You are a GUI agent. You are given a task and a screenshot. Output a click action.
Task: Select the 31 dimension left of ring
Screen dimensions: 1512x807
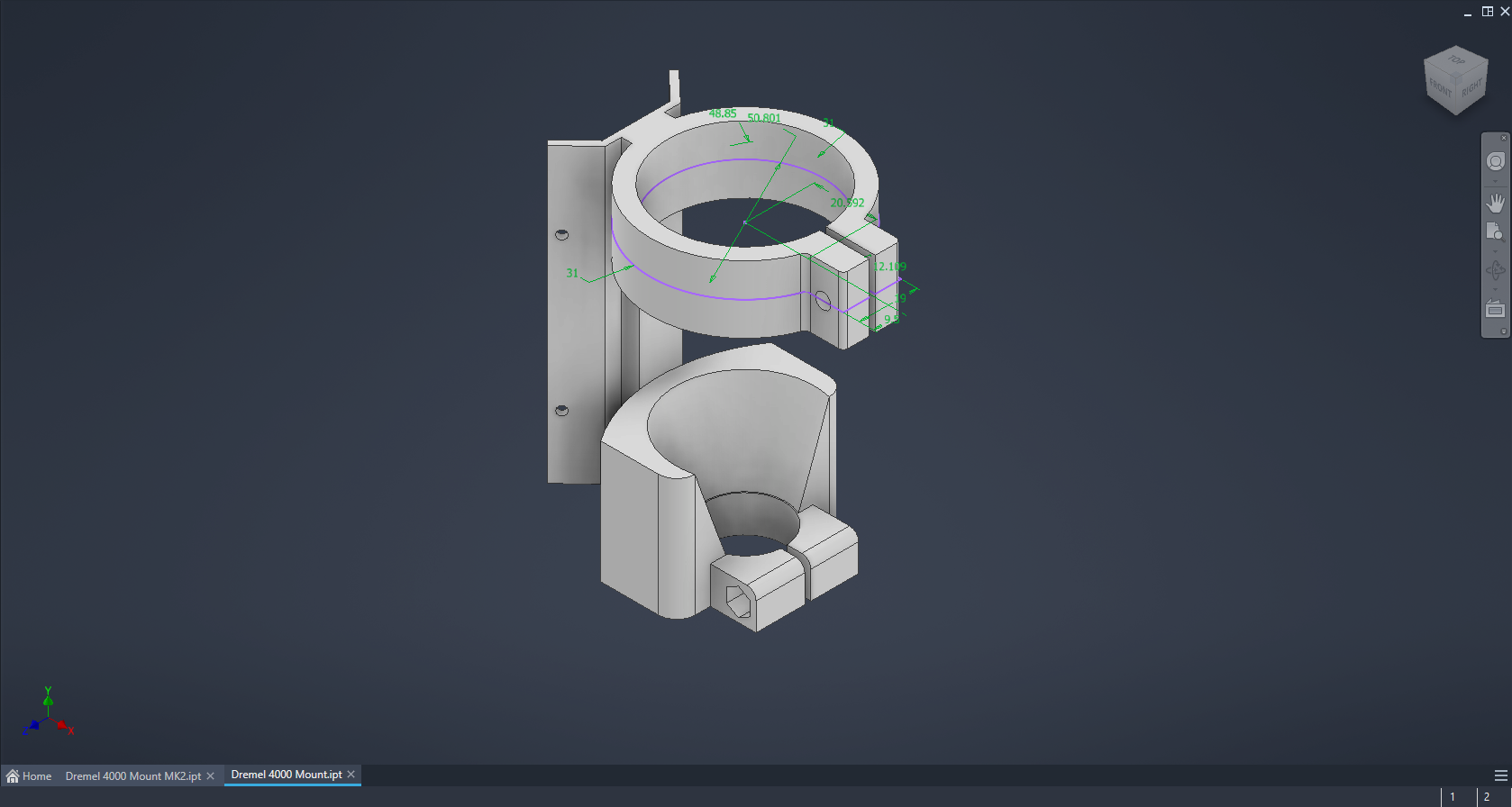[x=572, y=273]
